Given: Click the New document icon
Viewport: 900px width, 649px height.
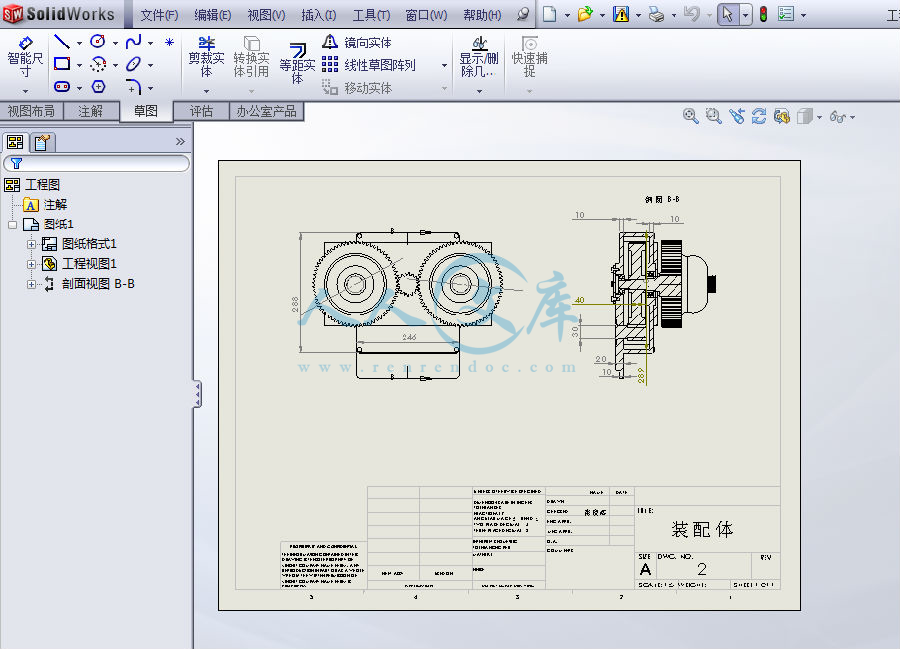Looking at the screenshot, I should (x=549, y=14).
